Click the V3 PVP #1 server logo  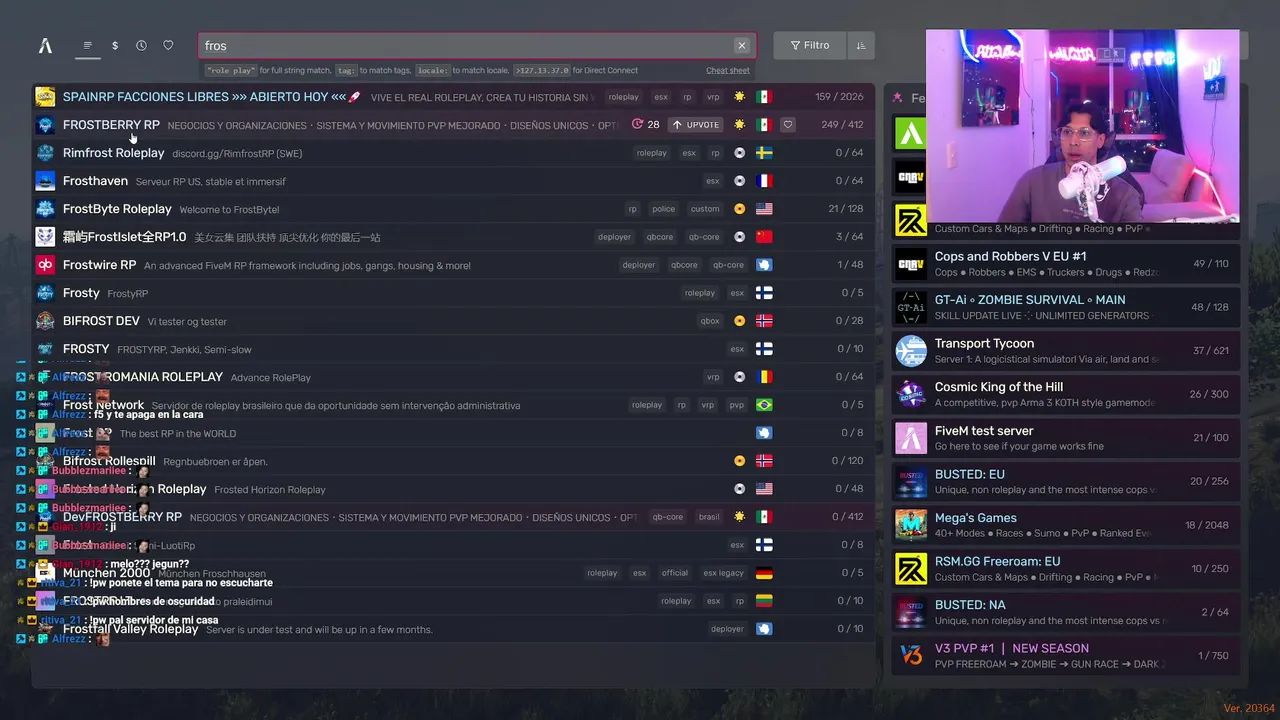(x=911, y=656)
